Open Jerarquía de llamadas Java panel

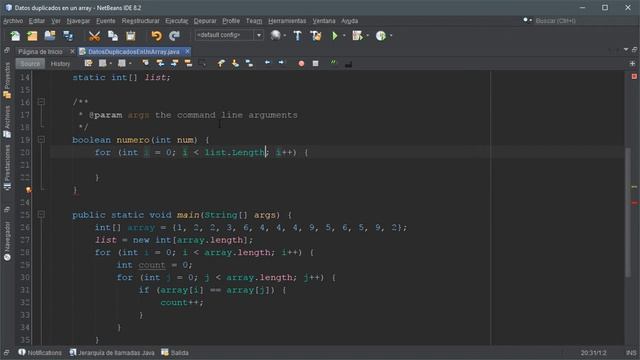112,353
